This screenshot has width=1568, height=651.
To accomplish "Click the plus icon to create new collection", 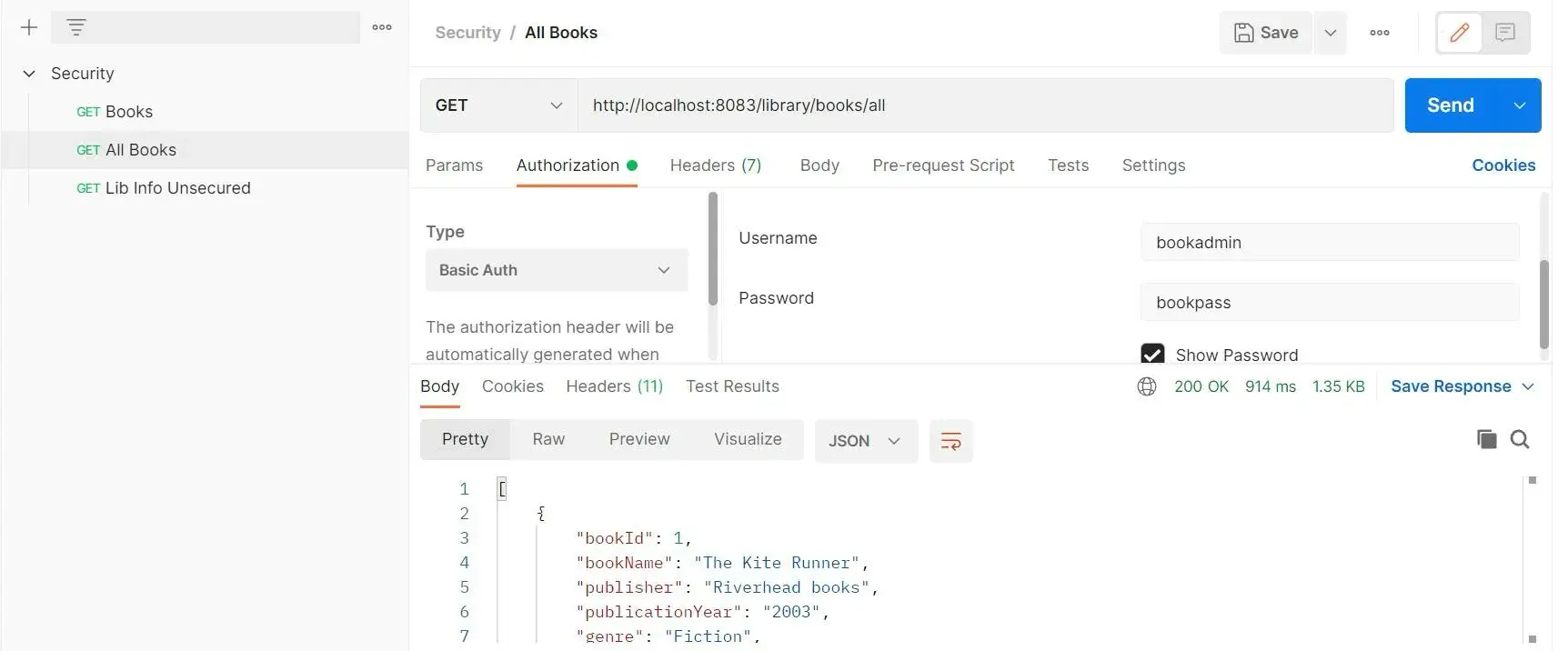I will 29,27.
